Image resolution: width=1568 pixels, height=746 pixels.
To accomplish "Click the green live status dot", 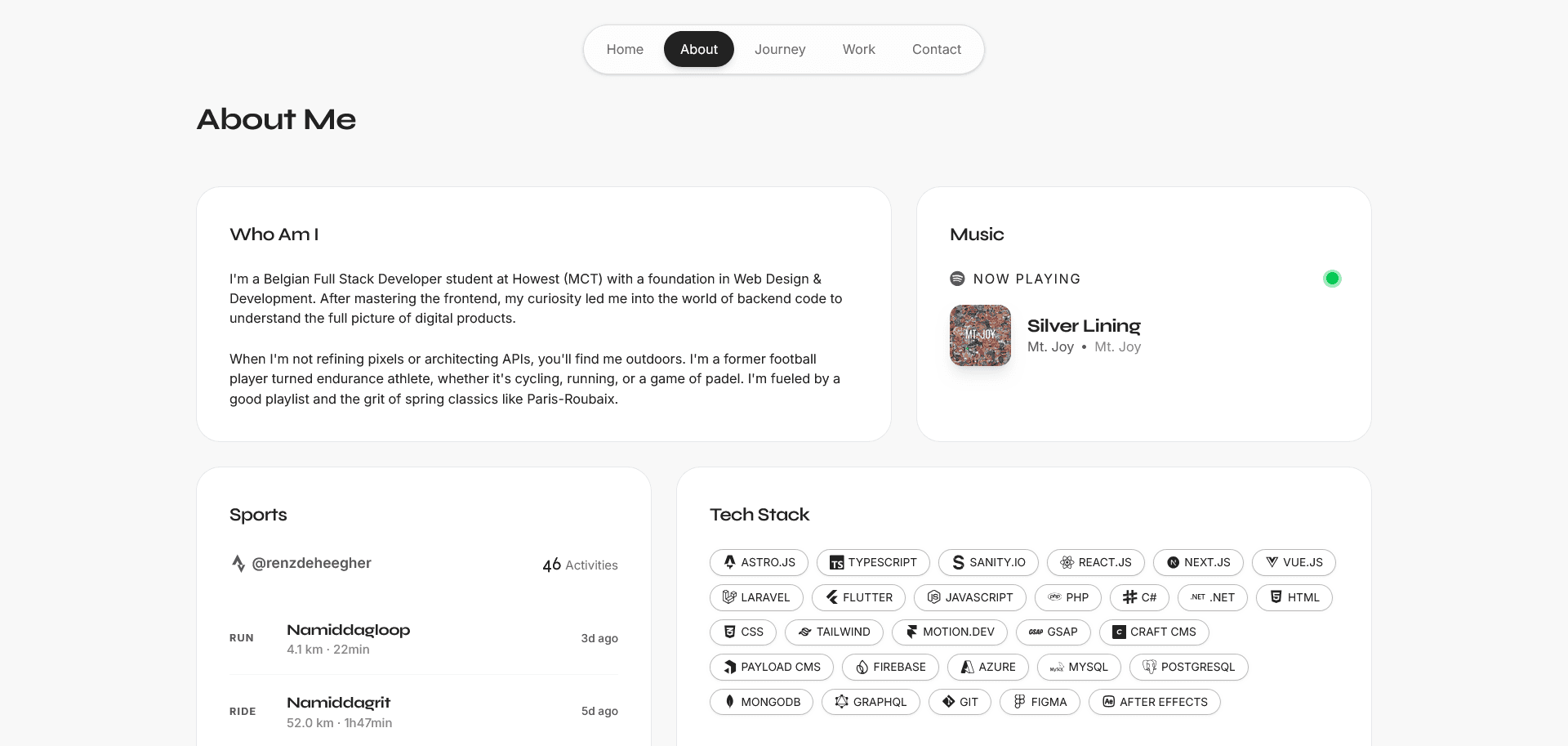I will 1332,279.
